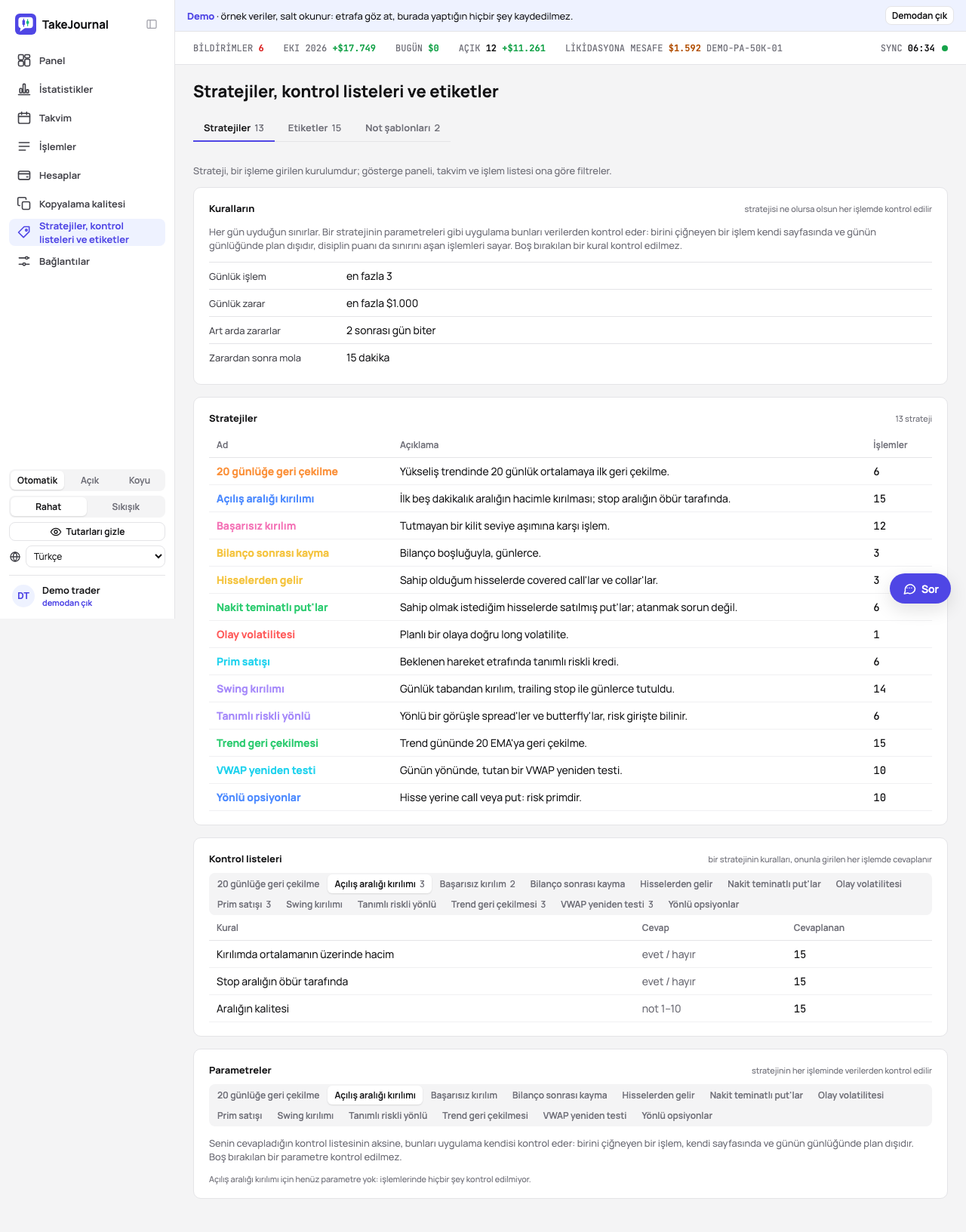The width and height of the screenshot is (966, 1232).
Task: Click the TakeJournal logo icon
Action: (26, 24)
